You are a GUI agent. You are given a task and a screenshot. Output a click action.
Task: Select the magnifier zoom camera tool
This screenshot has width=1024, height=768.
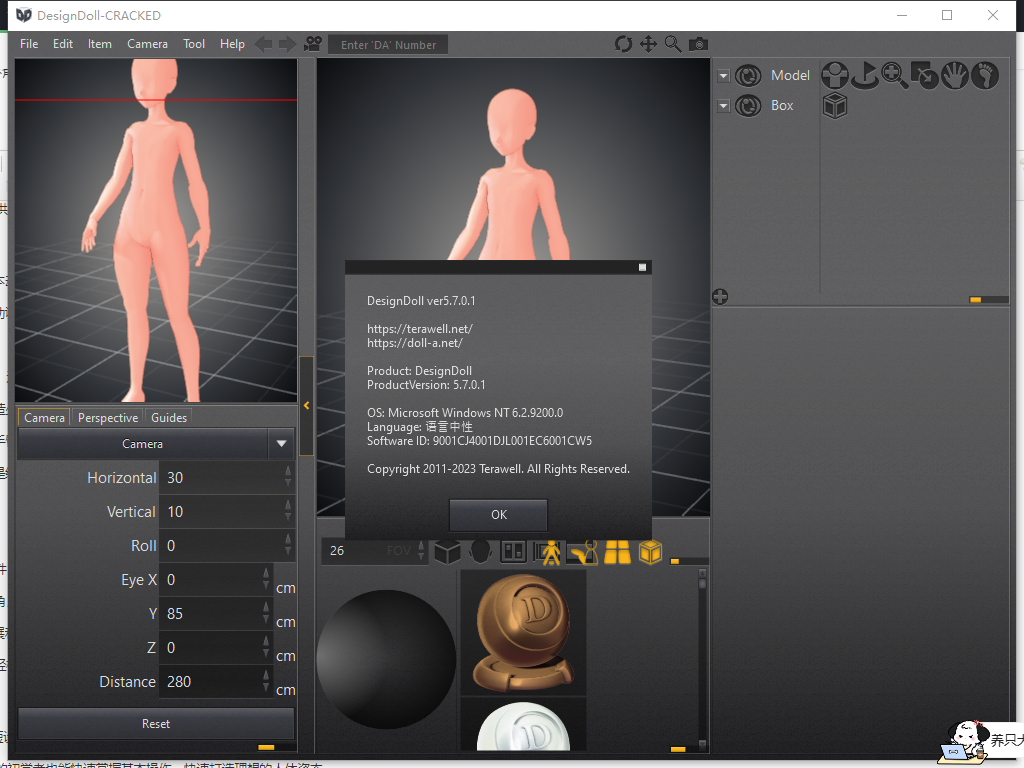(673, 44)
